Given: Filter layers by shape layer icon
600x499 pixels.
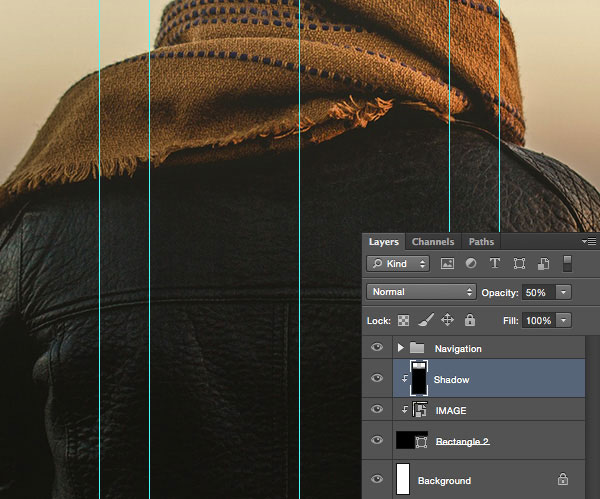Looking at the screenshot, I should pos(519,264).
